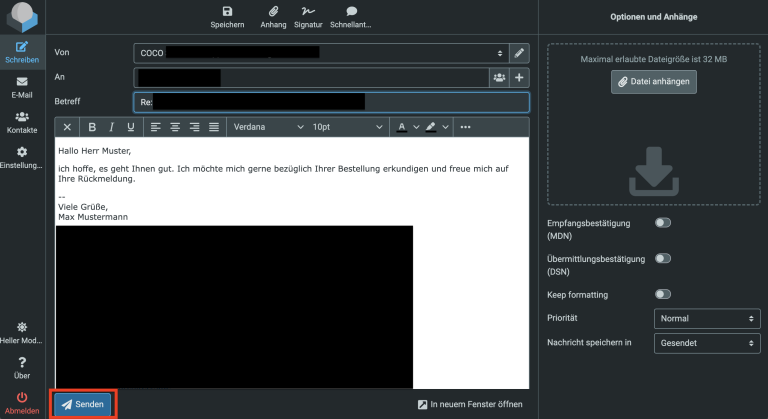Open address book contacts icon in An field
The height and width of the screenshot is (419, 768).
point(499,77)
